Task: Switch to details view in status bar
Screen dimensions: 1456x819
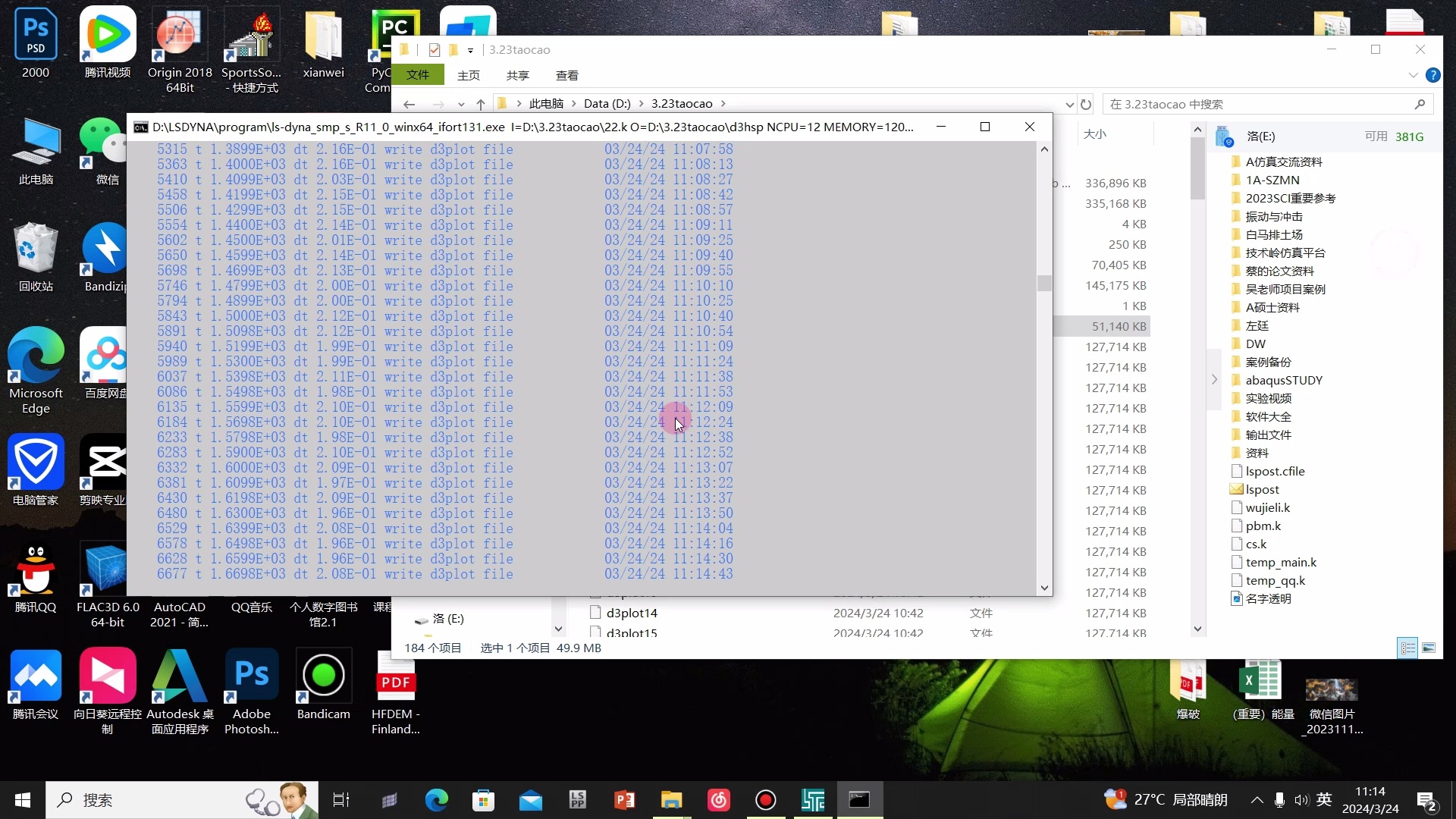Action: pos(1408,648)
